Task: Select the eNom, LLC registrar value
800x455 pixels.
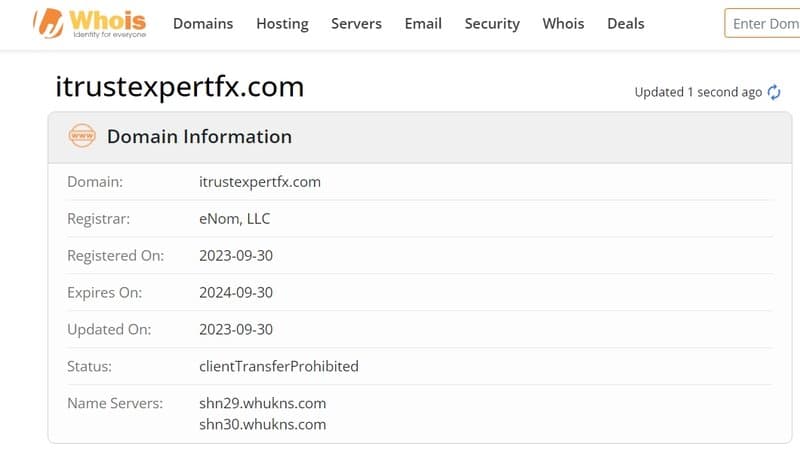Action: pyautogui.click(x=234, y=219)
